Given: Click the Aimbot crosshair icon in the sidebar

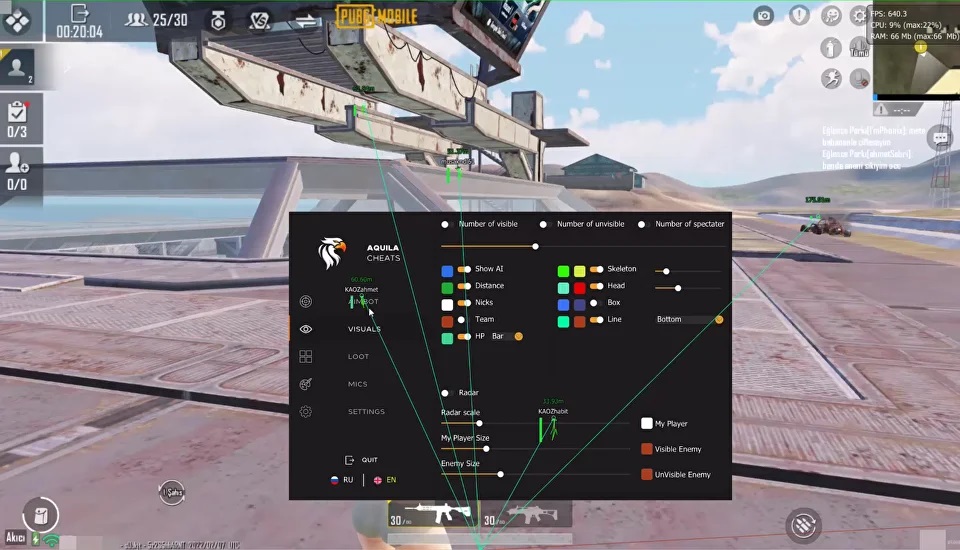Looking at the screenshot, I should click(x=306, y=301).
